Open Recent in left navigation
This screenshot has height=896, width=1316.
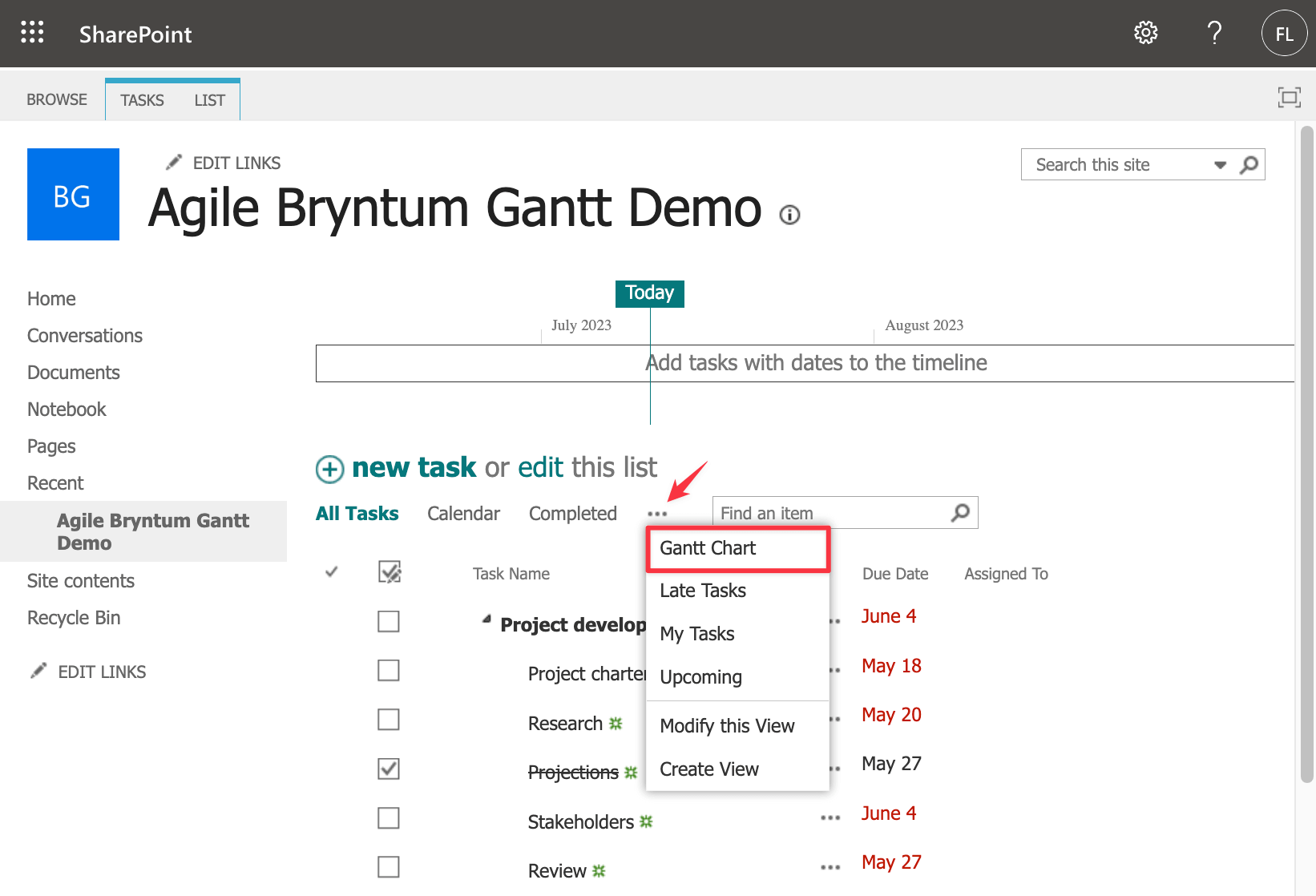pyautogui.click(x=55, y=483)
